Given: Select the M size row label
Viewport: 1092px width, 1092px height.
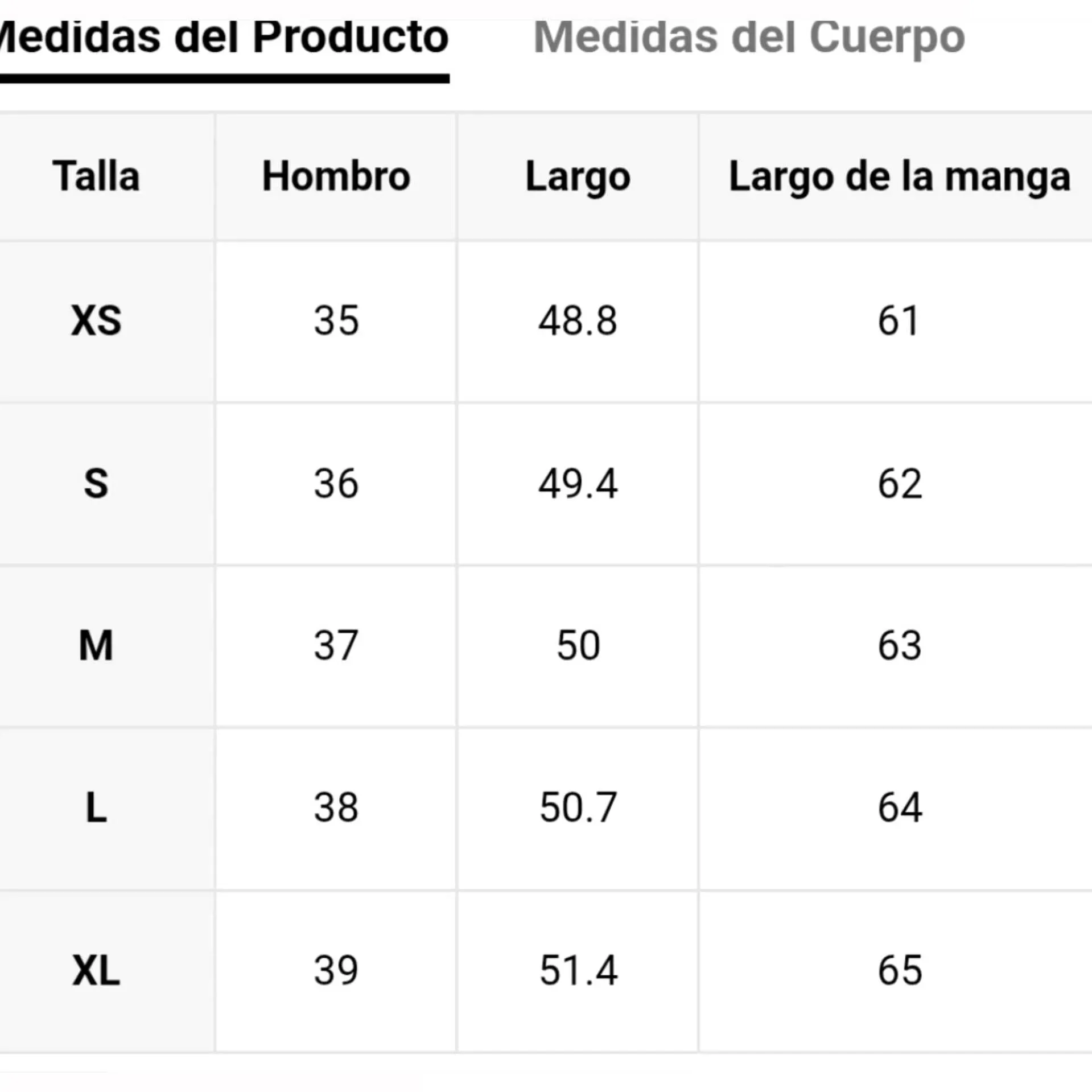Looking at the screenshot, I should point(96,646).
